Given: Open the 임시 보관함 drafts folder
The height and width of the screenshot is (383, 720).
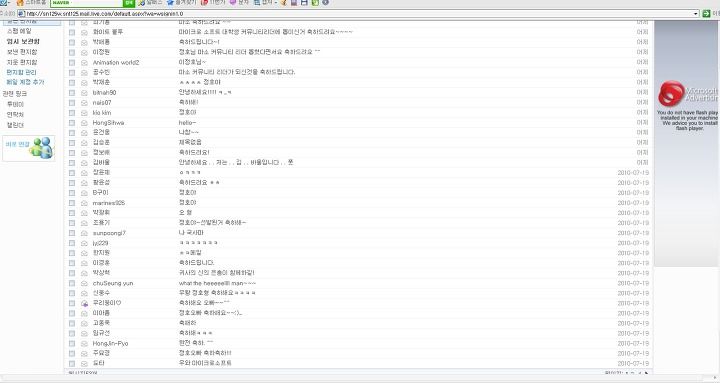Looking at the screenshot, I should pyautogui.click(x=23, y=41).
